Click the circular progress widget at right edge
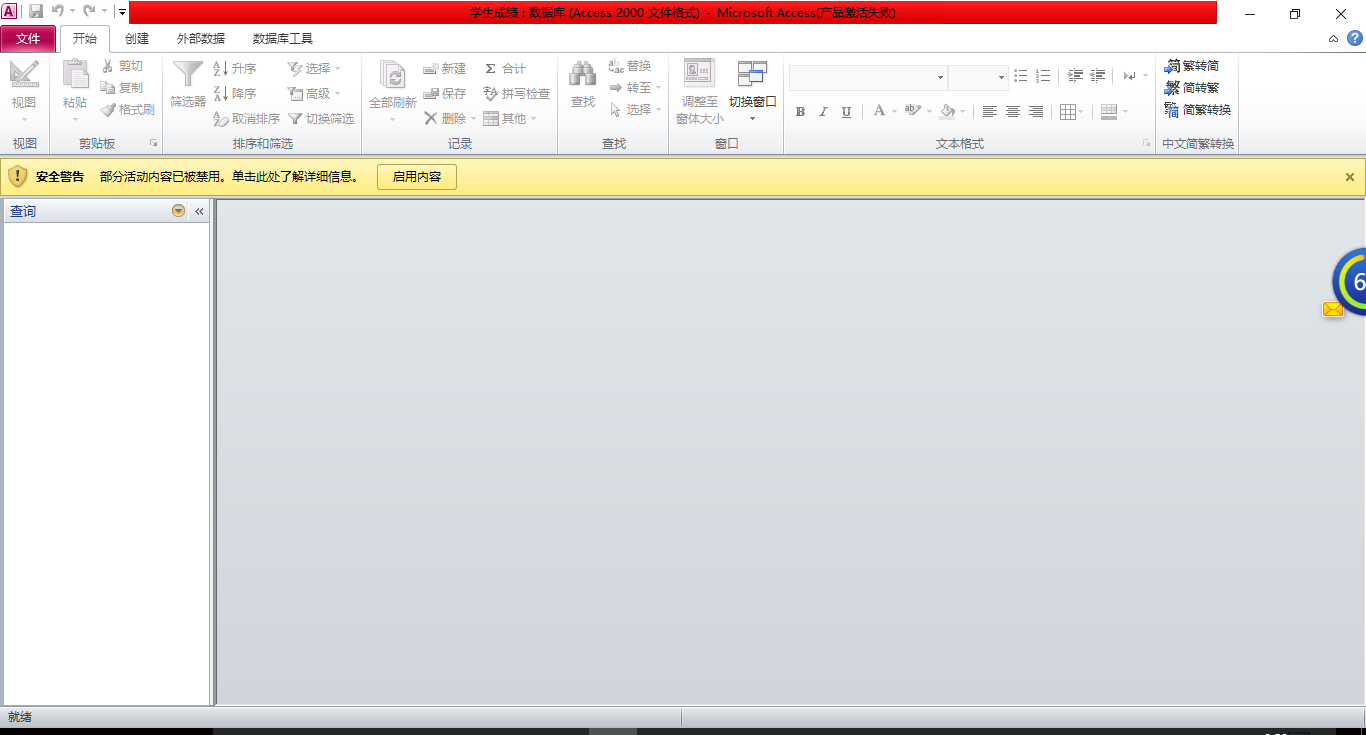This screenshot has width=1366, height=735. (1351, 282)
